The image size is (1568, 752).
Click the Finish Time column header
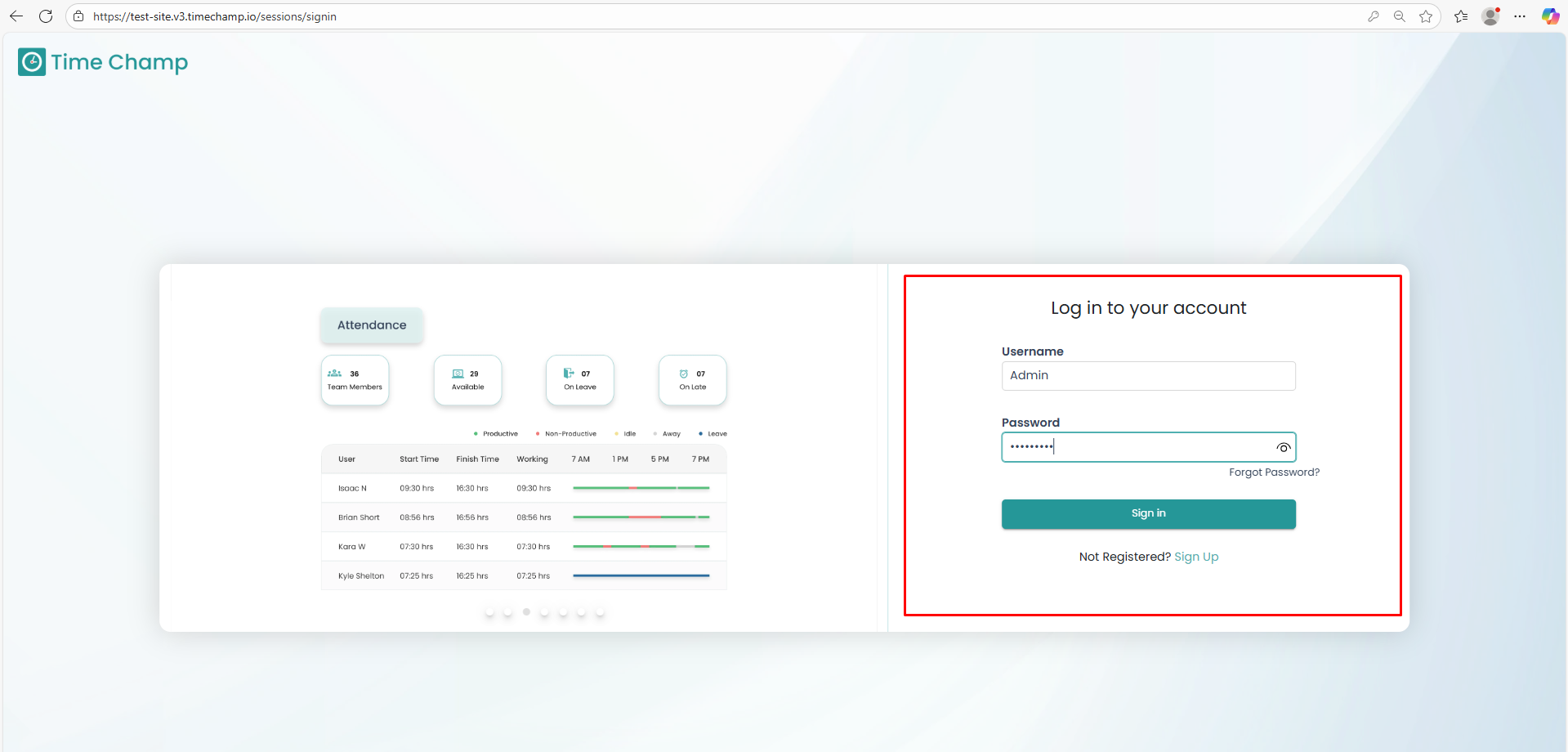(478, 459)
